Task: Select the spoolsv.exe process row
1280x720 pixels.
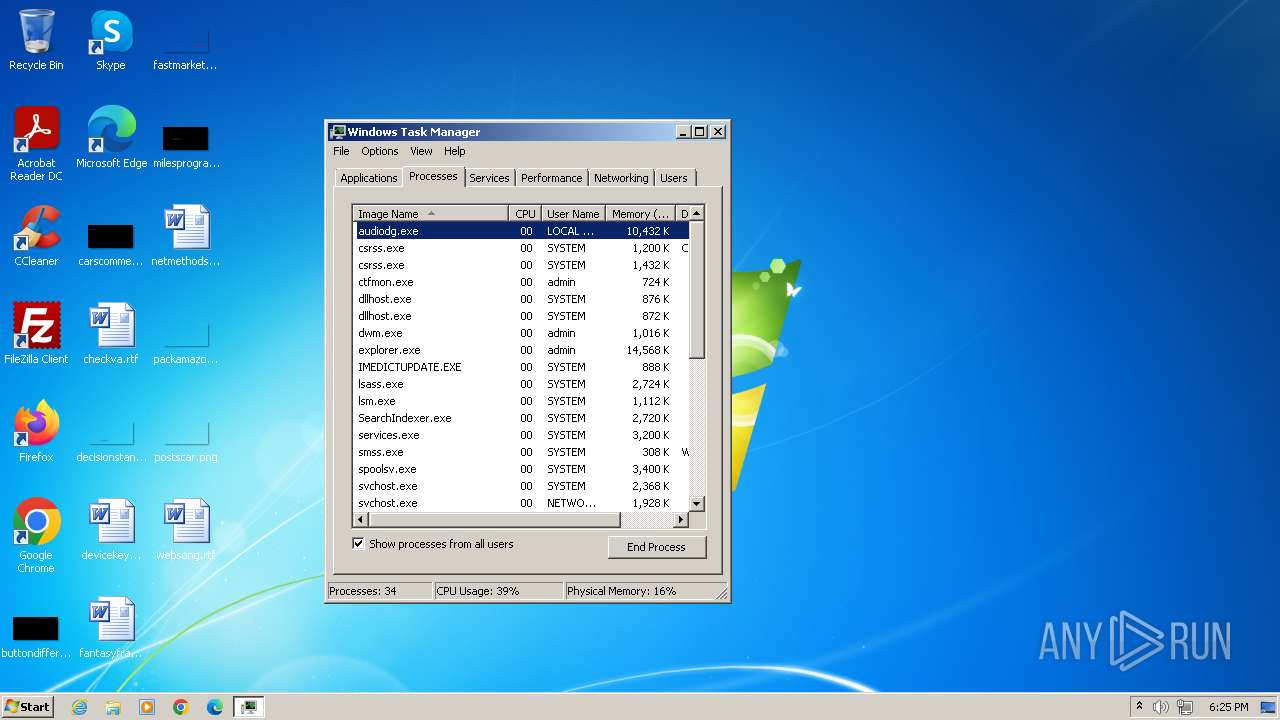Action: pyautogui.click(x=521, y=469)
